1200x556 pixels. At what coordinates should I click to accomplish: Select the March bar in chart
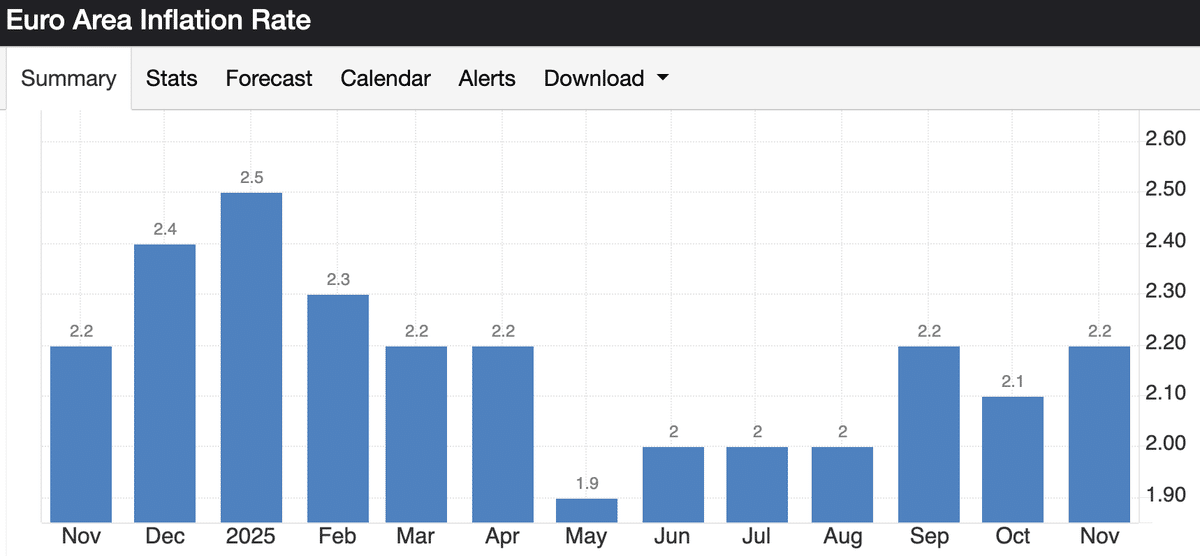[x=417, y=434]
